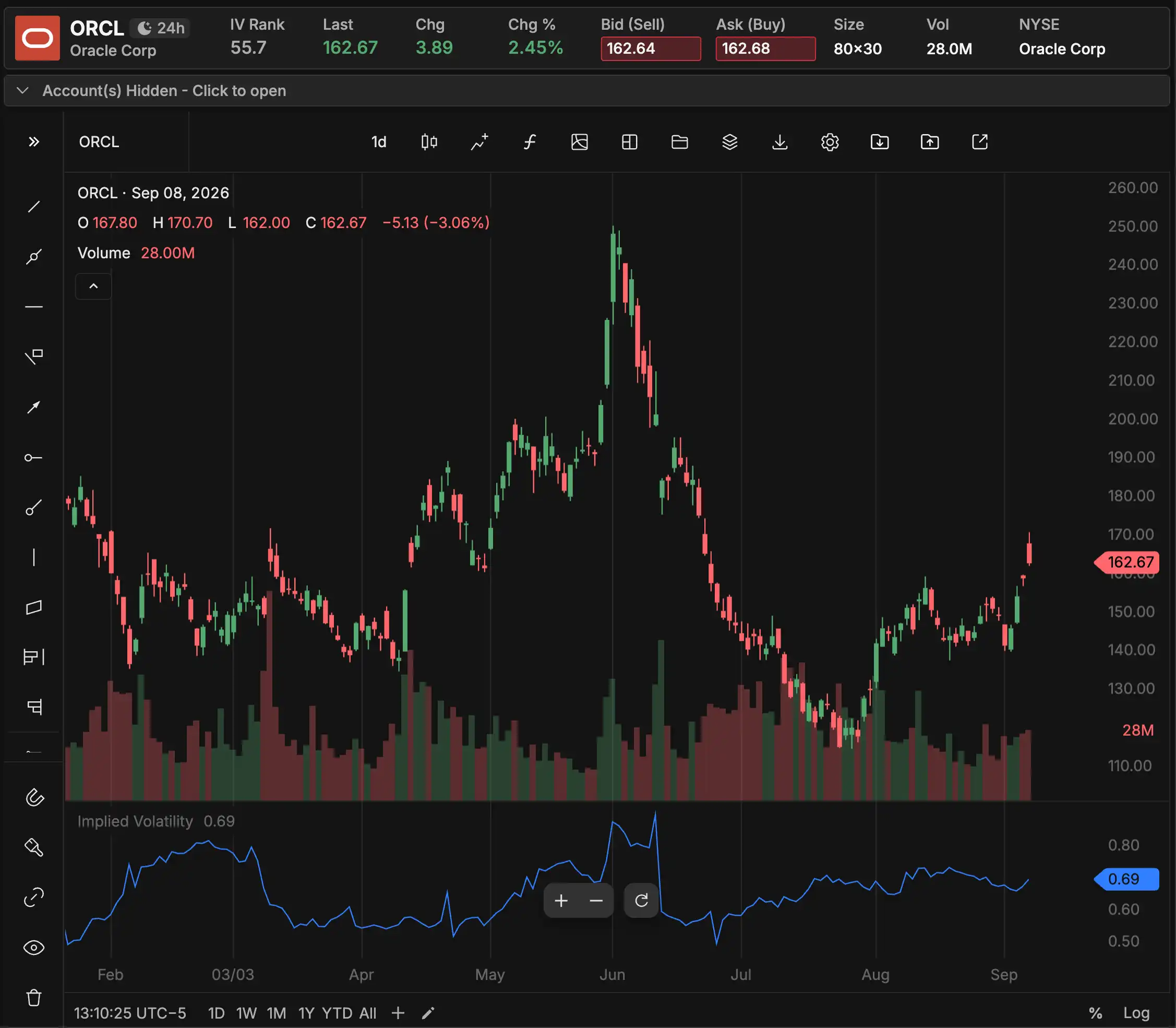Select the YTD time range
The image size is (1176, 1028).
(x=338, y=1013)
